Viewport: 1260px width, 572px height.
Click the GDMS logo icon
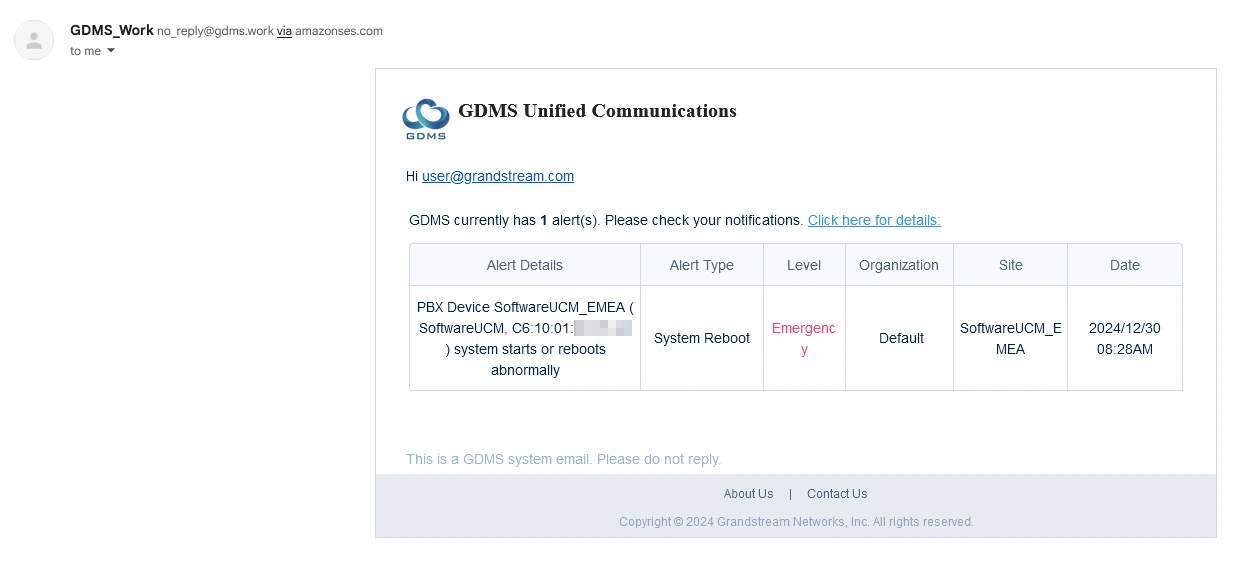(x=426, y=120)
